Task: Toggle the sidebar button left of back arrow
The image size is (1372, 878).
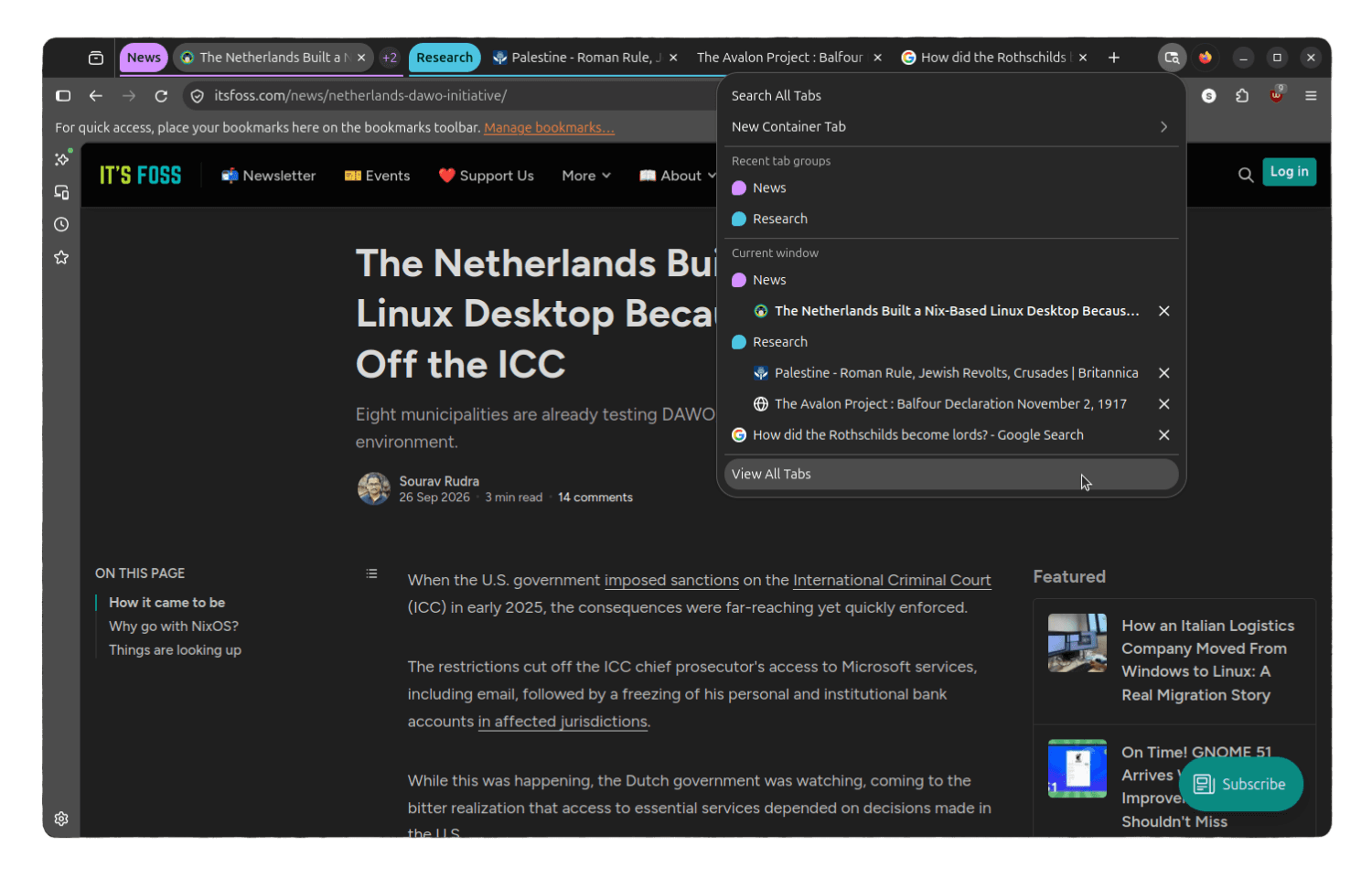Action: coord(63,96)
